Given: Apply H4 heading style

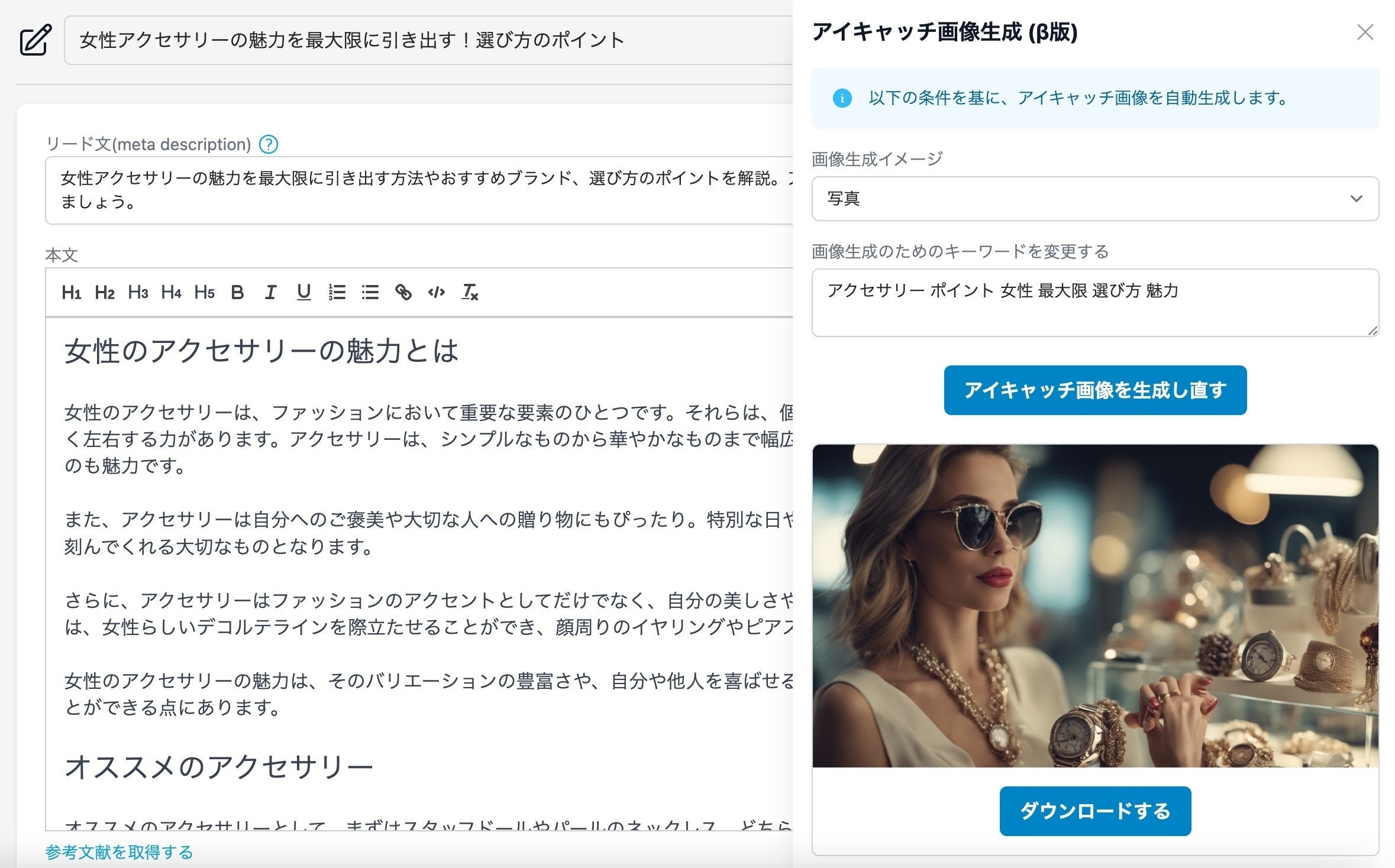Looking at the screenshot, I should click(x=170, y=292).
